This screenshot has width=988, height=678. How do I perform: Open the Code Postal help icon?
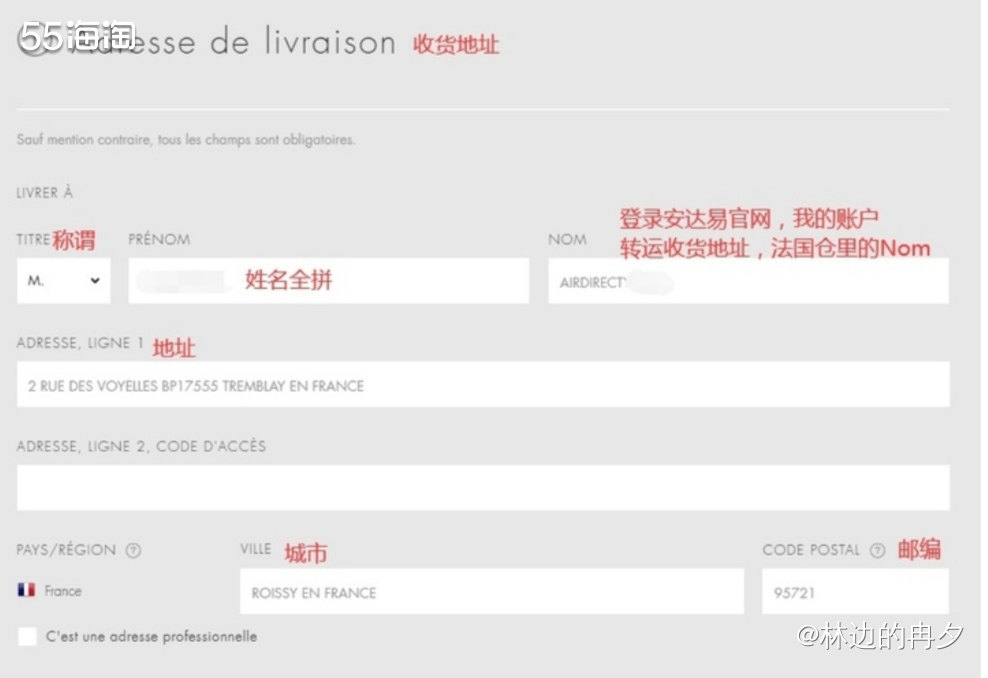pyautogui.click(x=877, y=550)
